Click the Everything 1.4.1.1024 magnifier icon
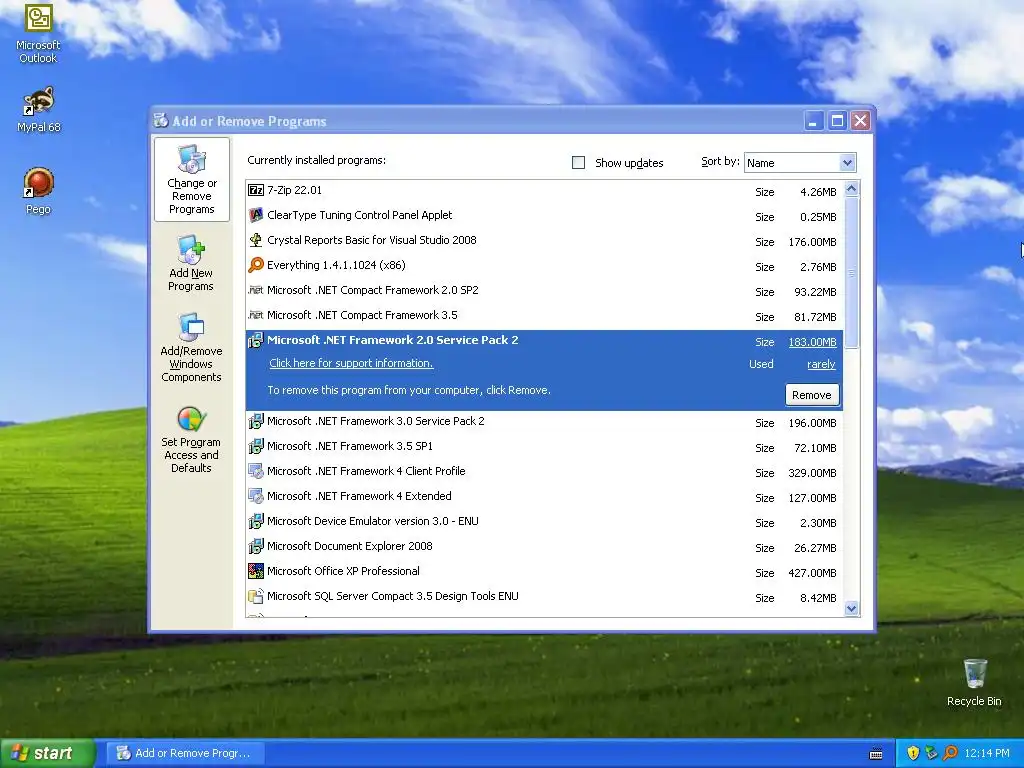This screenshot has height=768, width=1024. 256,264
